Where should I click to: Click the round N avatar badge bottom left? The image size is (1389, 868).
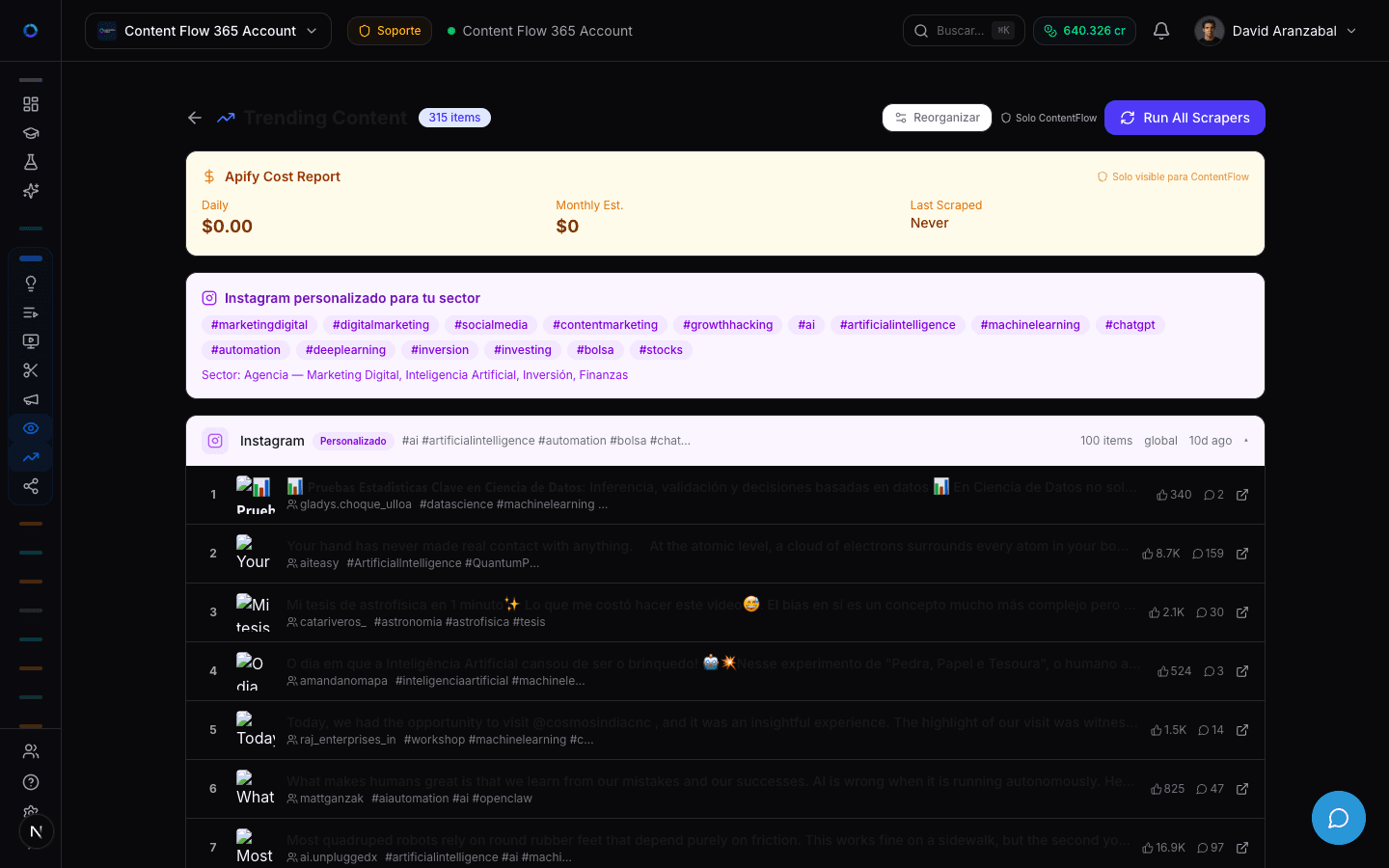[x=37, y=831]
